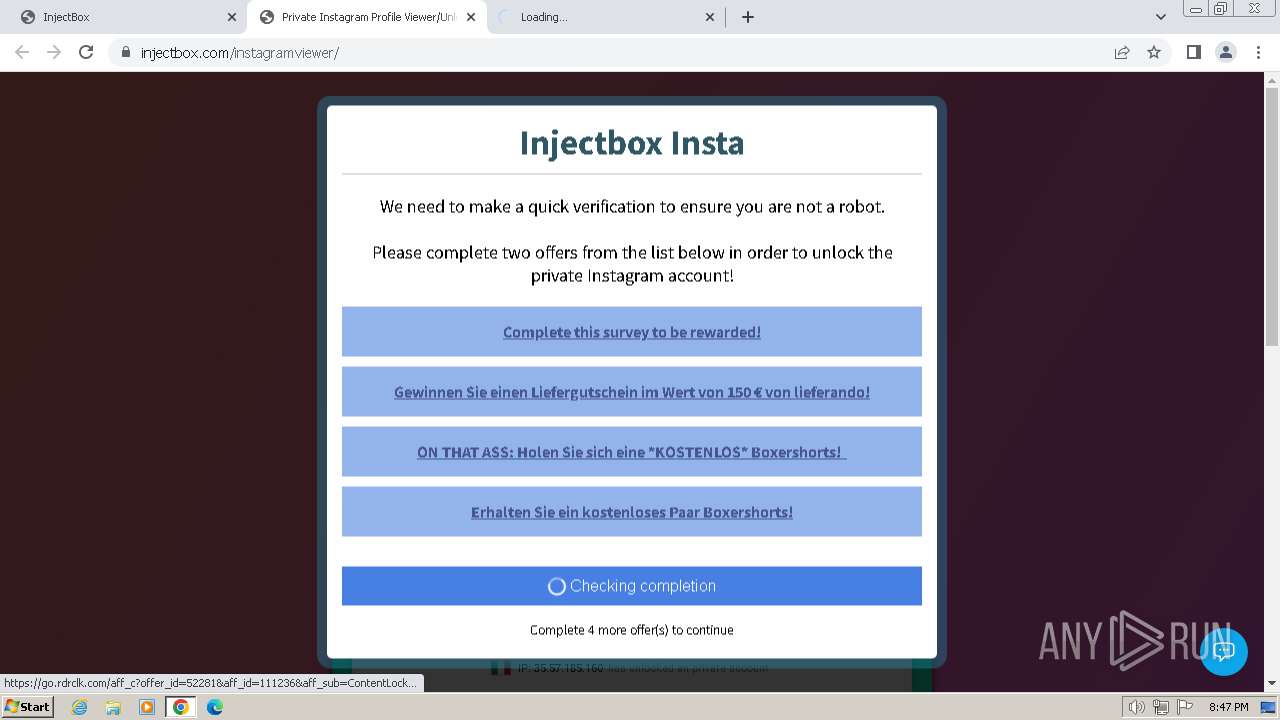Go back to previous page
This screenshot has height=720, width=1280.
[22, 52]
